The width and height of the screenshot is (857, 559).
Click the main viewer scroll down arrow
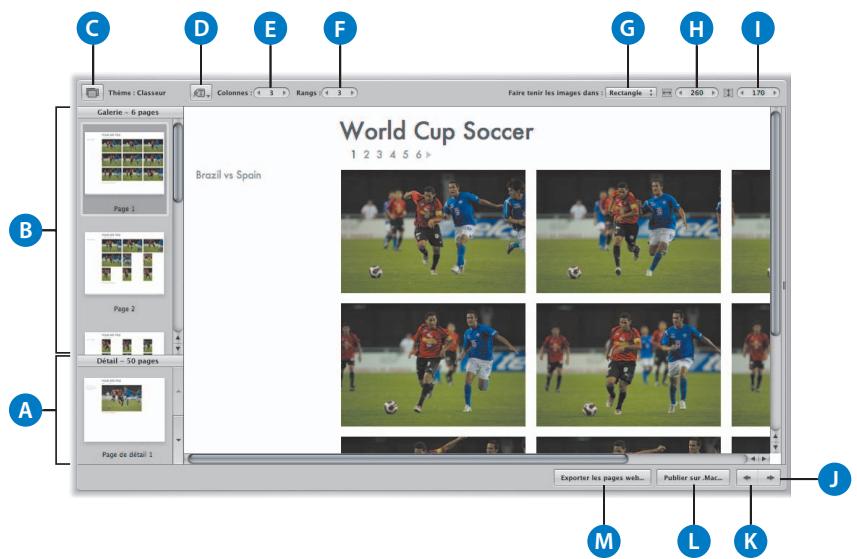(775, 446)
